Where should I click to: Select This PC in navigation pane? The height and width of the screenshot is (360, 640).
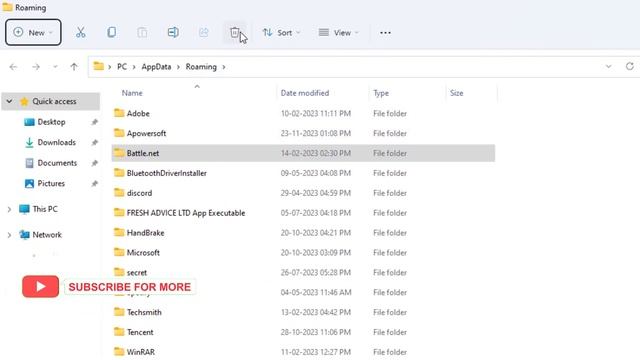coord(45,209)
